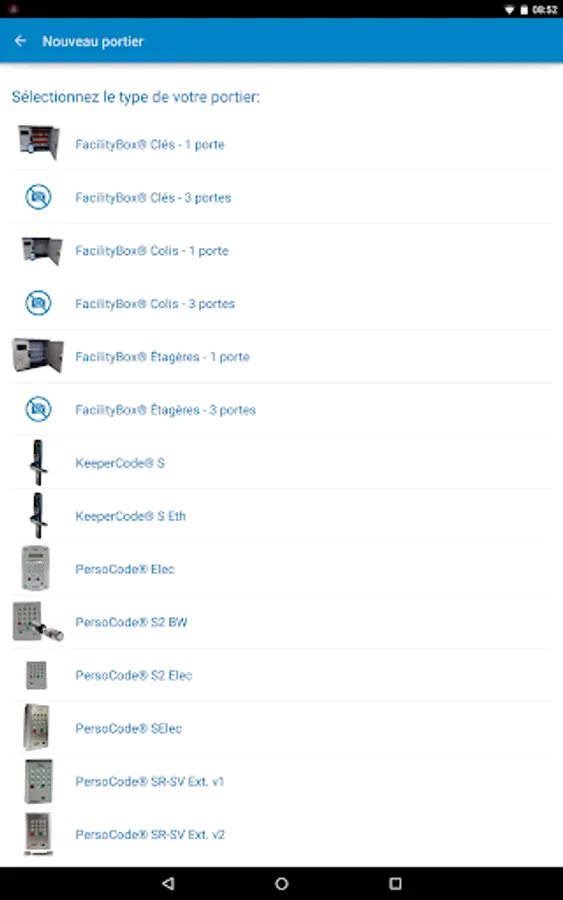Screen dimensions: 563x900
Task: Select PersoCode SElec device type
Action: [x=282, y=728]
